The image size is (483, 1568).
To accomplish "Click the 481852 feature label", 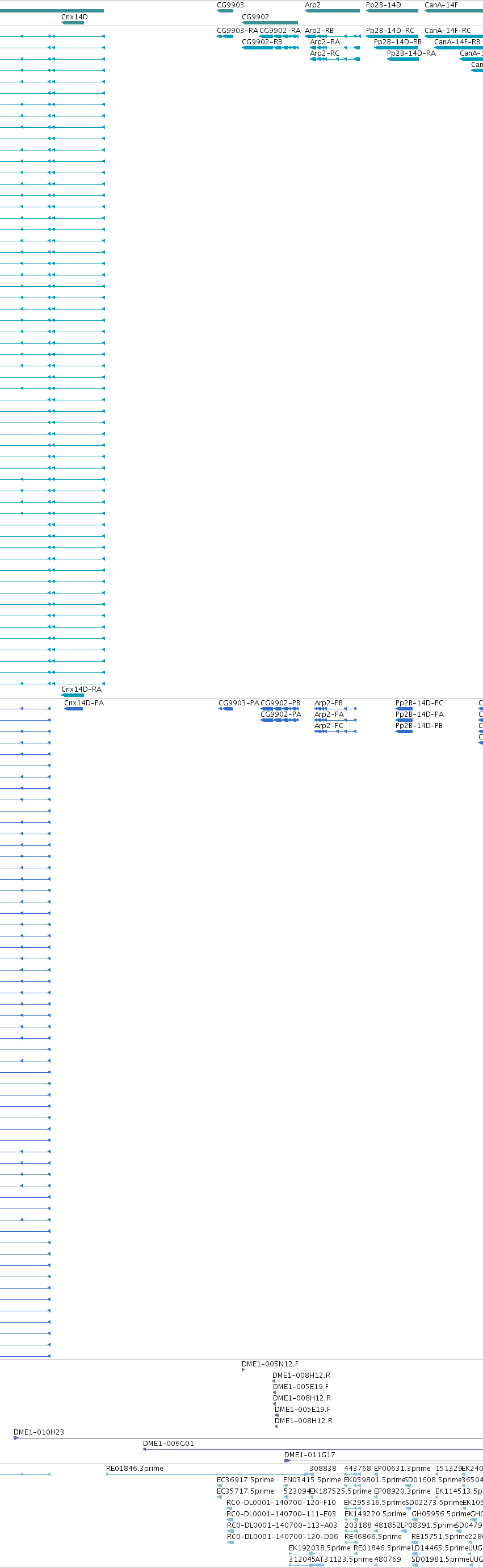I will [x=387, y=1525].
